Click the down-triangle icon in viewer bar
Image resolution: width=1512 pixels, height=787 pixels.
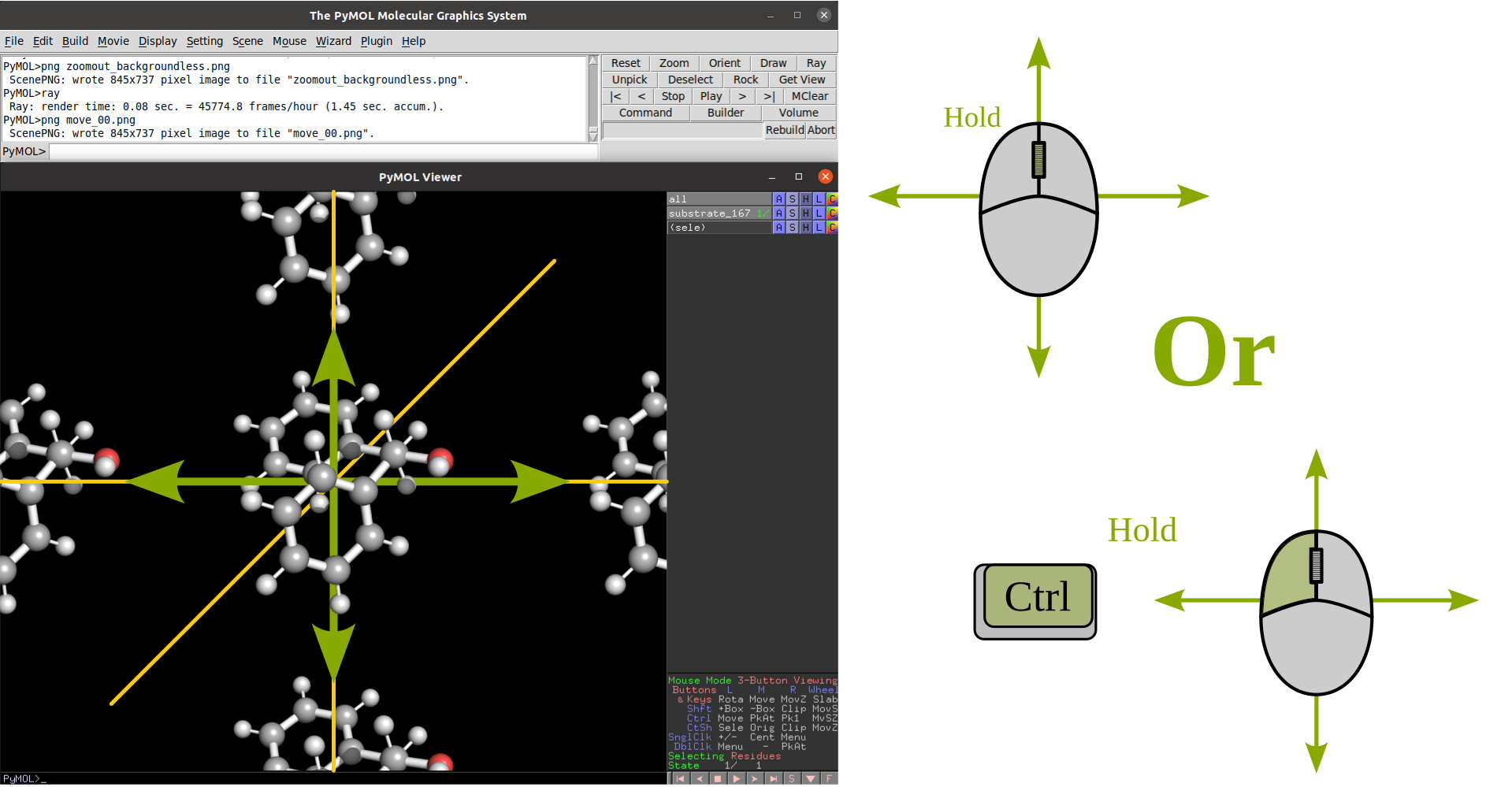(810, 778)
